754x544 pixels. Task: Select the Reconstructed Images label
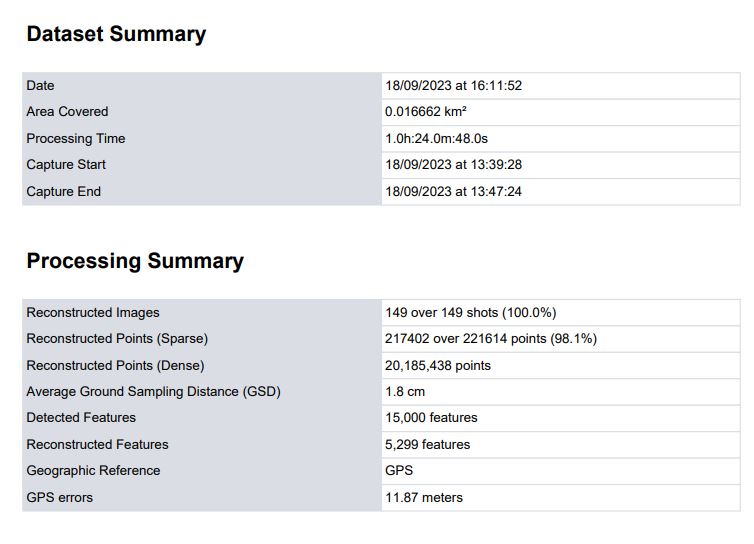(93, 313)
